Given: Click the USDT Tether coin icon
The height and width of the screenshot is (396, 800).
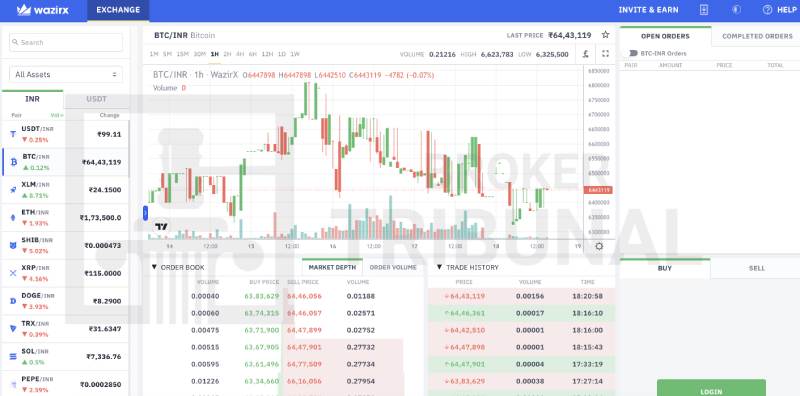Looking at the screenshot, I should [13, 134].
